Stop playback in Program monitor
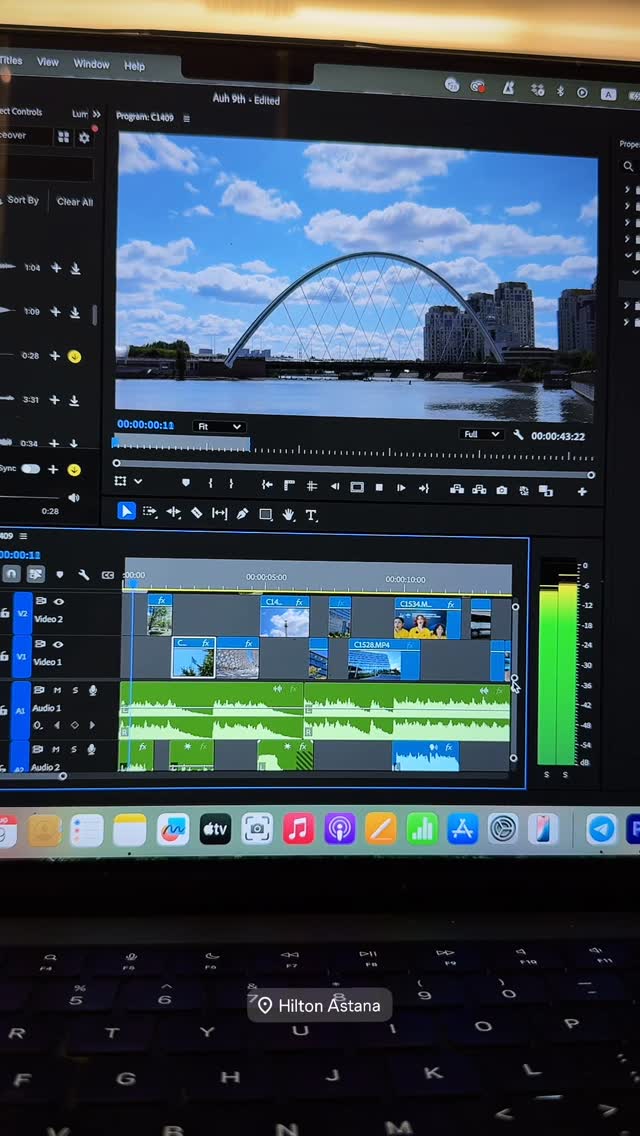 point(379,488)
